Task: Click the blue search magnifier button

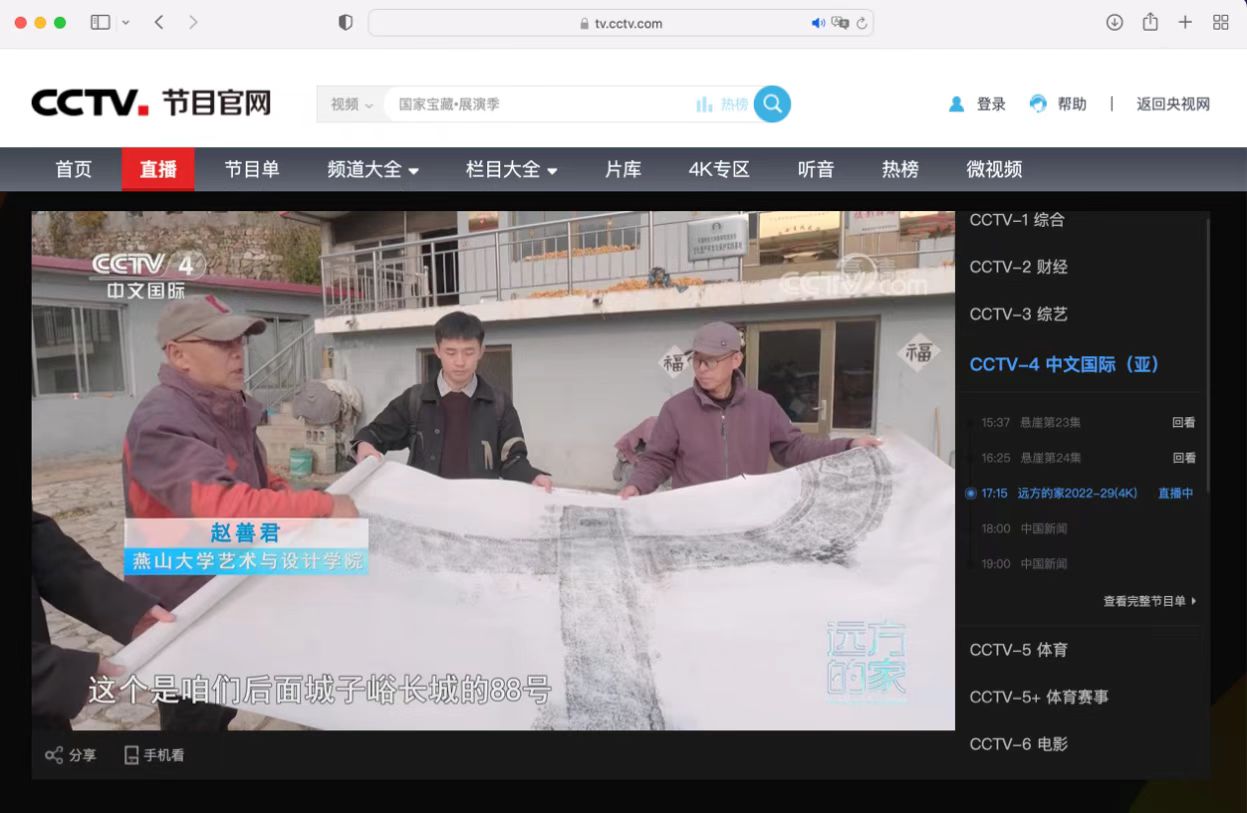Action: (772, 104)
